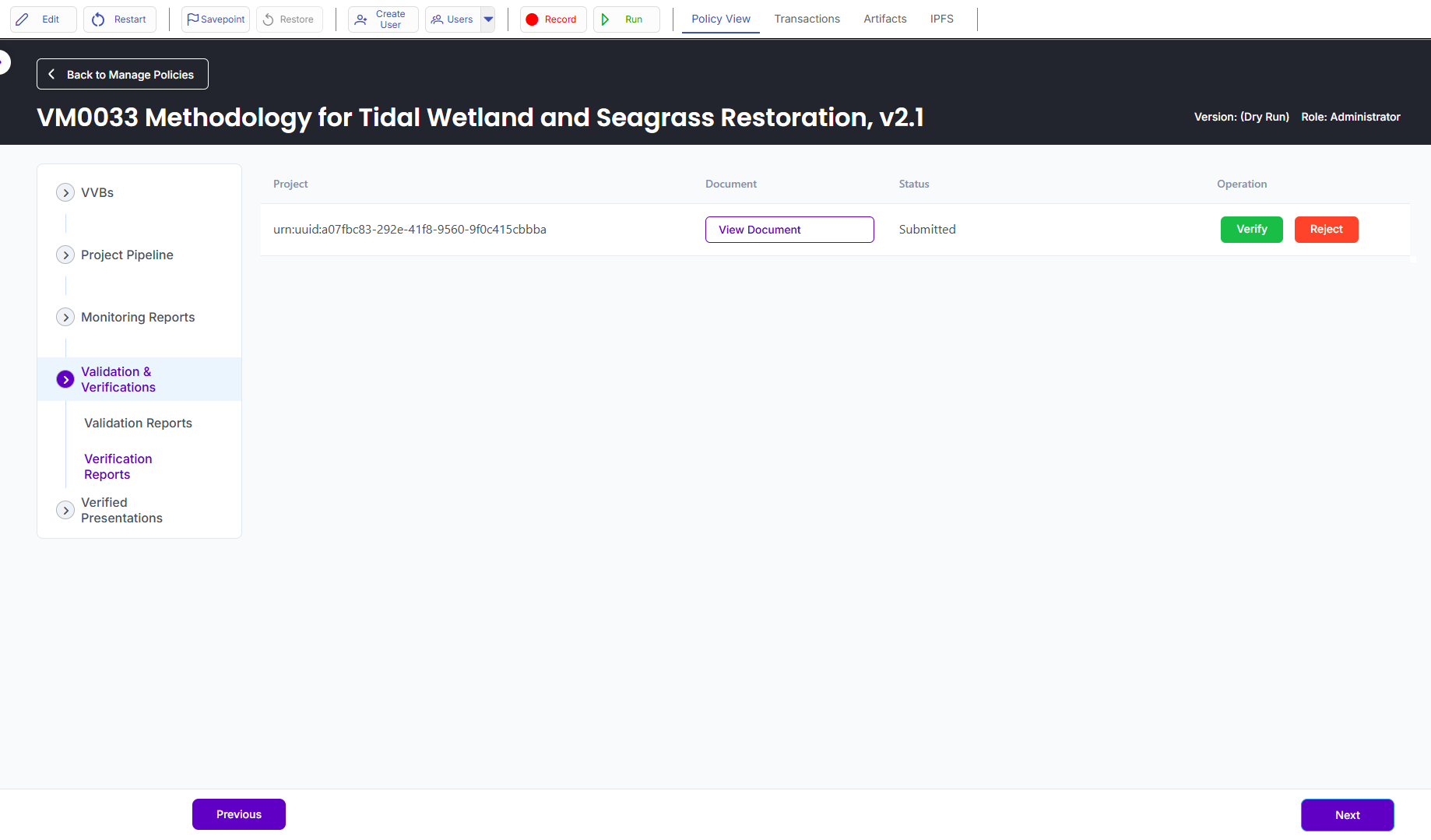Collapse Validation & Verifications section
This screenshot has width=1431, height=840.
click(x=65, y=379)
